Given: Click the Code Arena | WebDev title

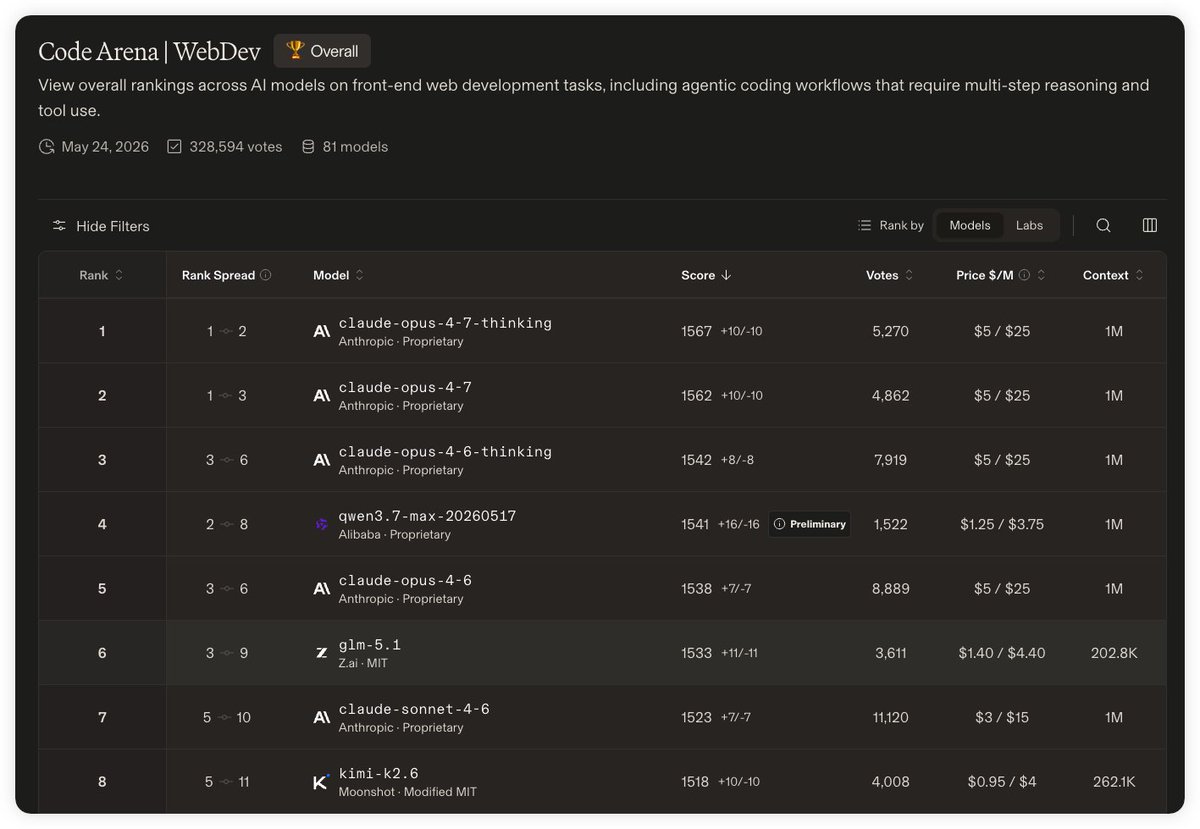Looking at the screenshot, I should (x=149, y=51).
